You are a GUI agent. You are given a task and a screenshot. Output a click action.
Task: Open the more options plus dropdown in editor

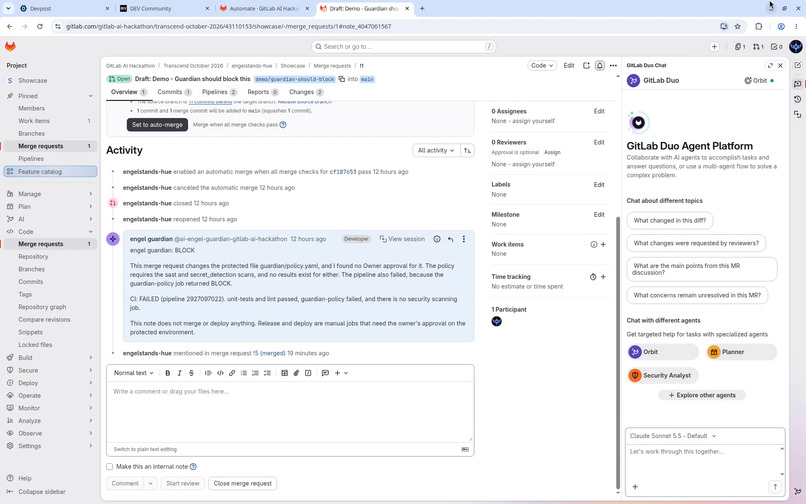tap(341, 373)
